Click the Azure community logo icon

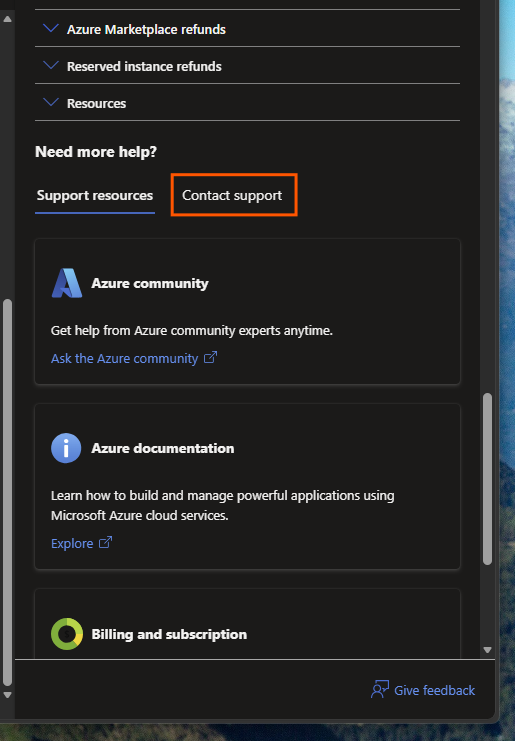67,283
